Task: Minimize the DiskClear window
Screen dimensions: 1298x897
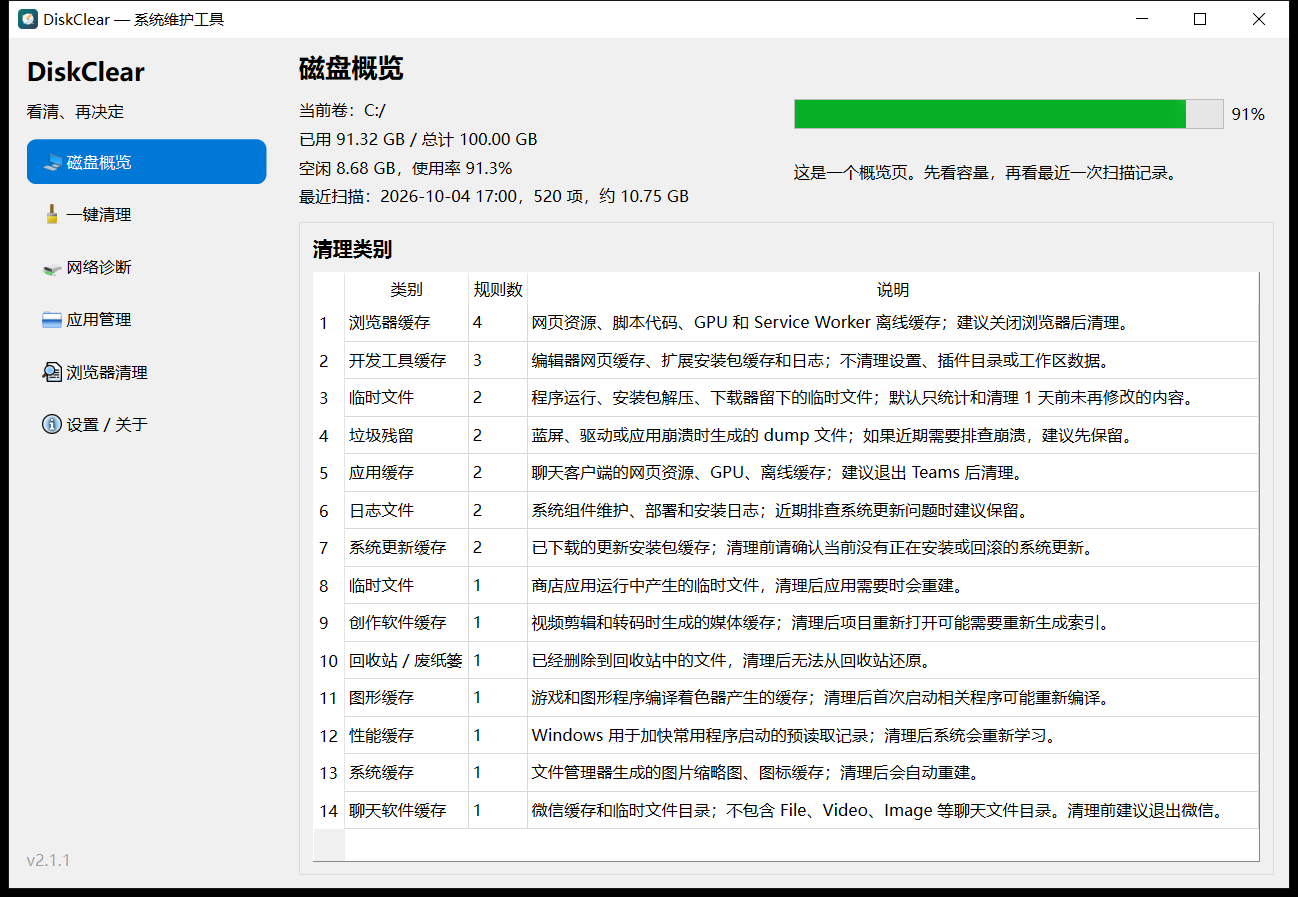Action: 1141,19
